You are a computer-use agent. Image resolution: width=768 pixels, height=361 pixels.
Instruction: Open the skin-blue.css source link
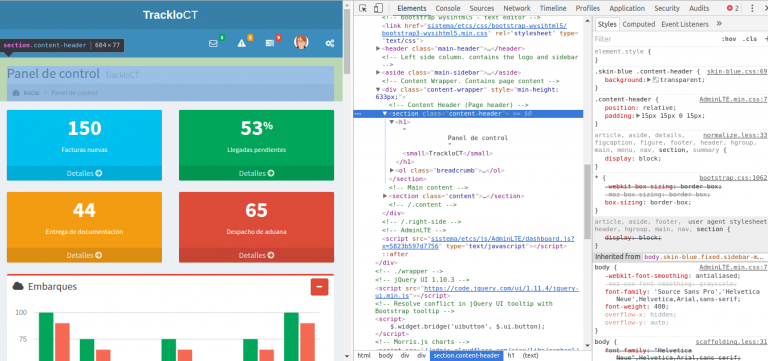[737, 72]
